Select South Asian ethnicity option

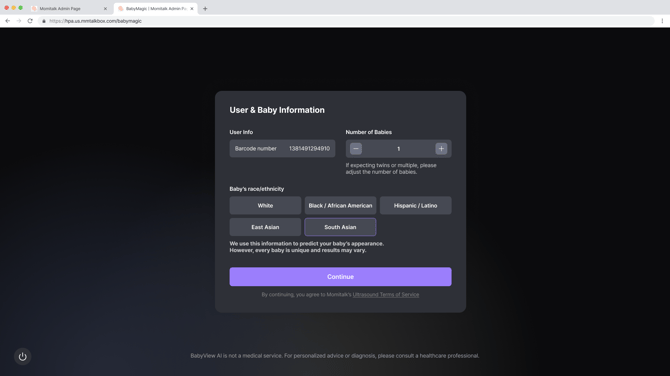[x=340, y=227]
